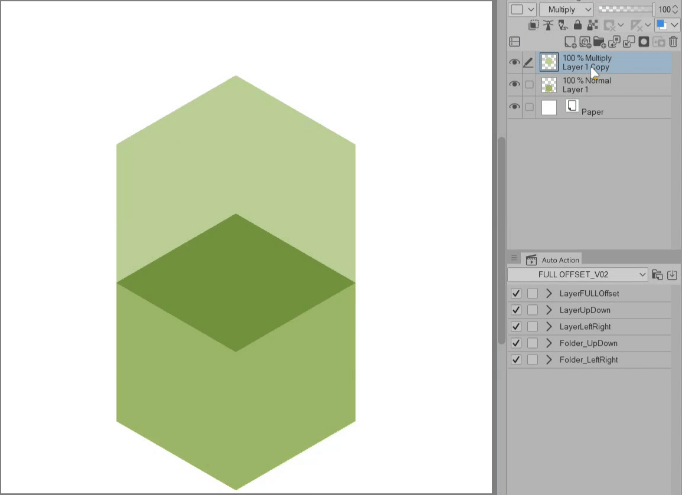Screen dimensions: 682x495
Task: Click create new auto action set icon
Action: 657,274
